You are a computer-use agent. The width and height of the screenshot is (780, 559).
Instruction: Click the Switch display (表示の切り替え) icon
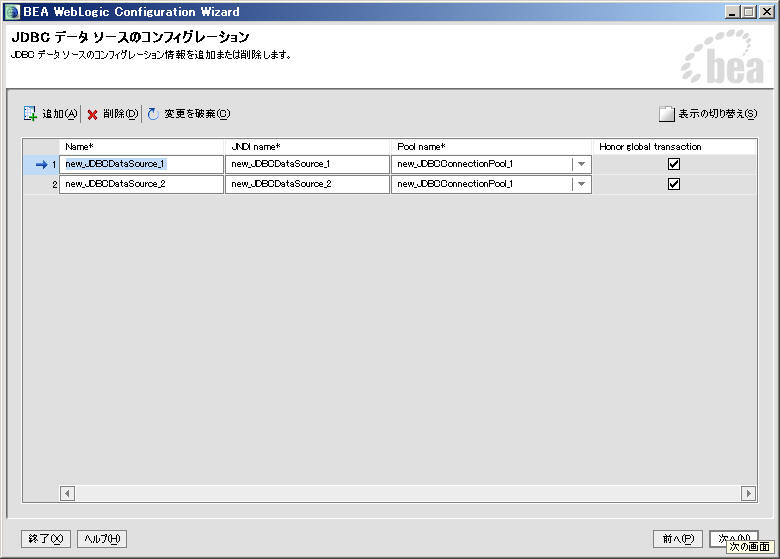[x=666, y=114]
